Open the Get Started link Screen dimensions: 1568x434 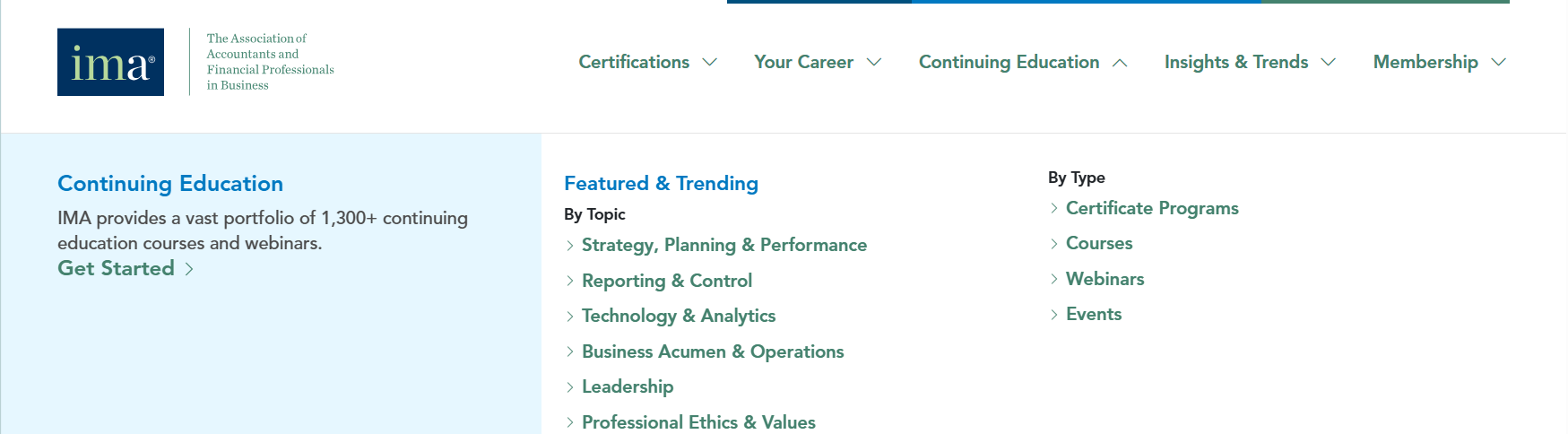point(116,268)
